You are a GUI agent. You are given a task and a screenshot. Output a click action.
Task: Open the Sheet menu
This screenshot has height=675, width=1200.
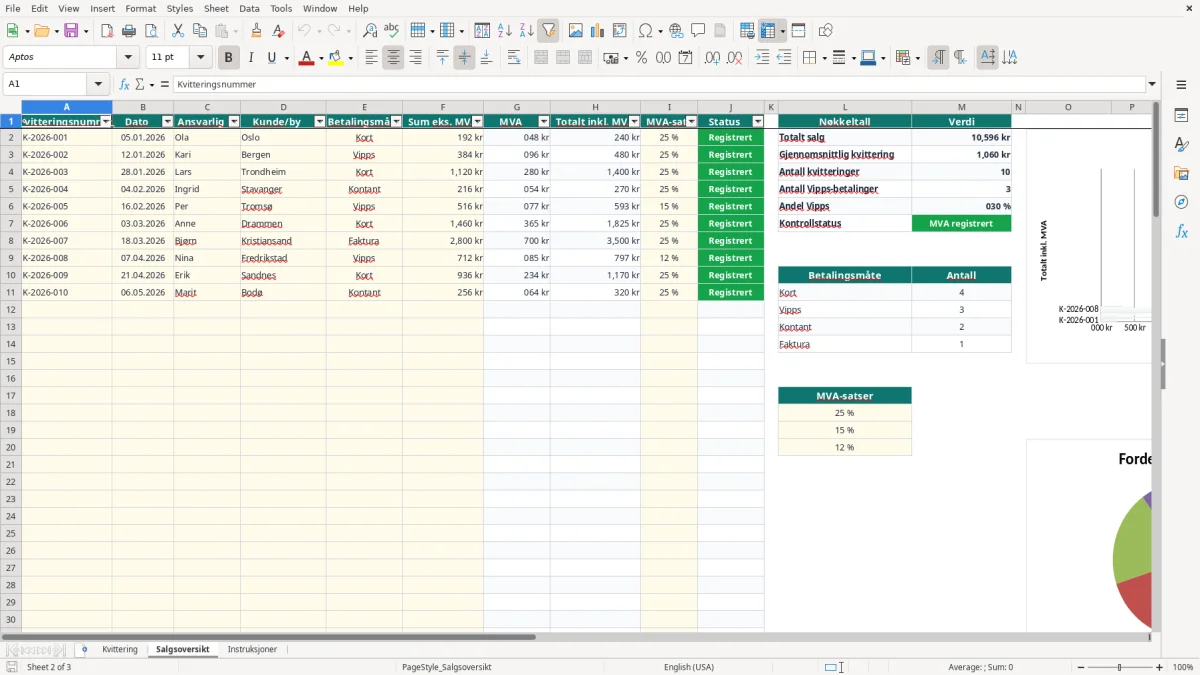click(216, 8)
